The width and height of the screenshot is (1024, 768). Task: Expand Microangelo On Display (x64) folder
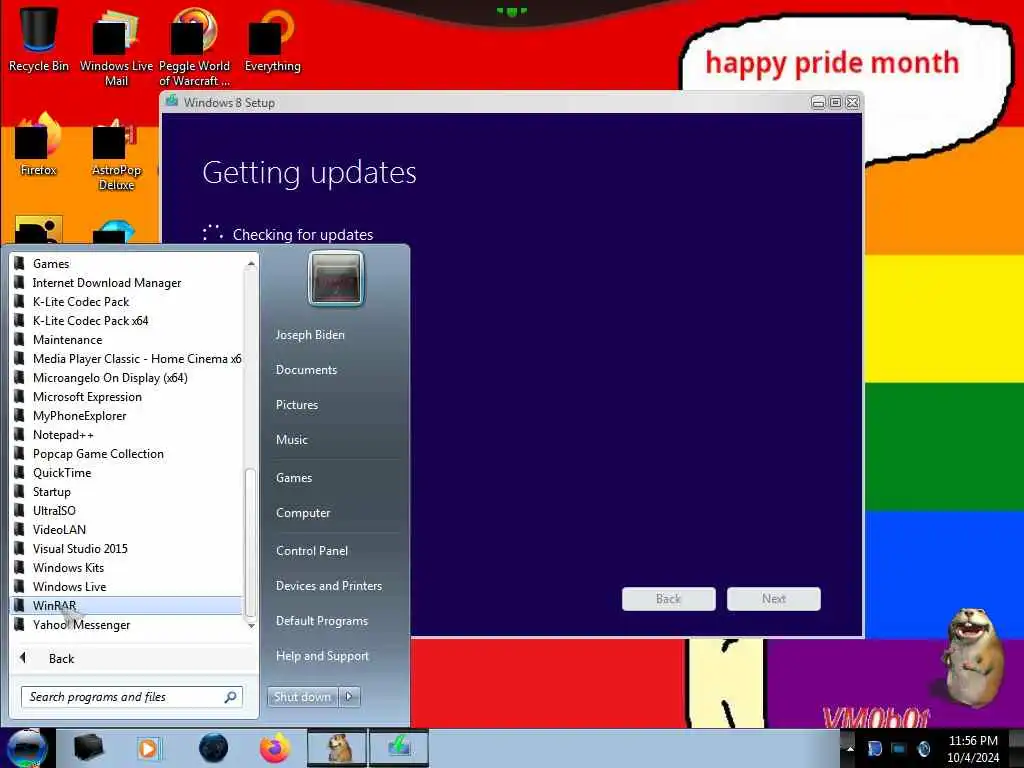pos(127,377)
